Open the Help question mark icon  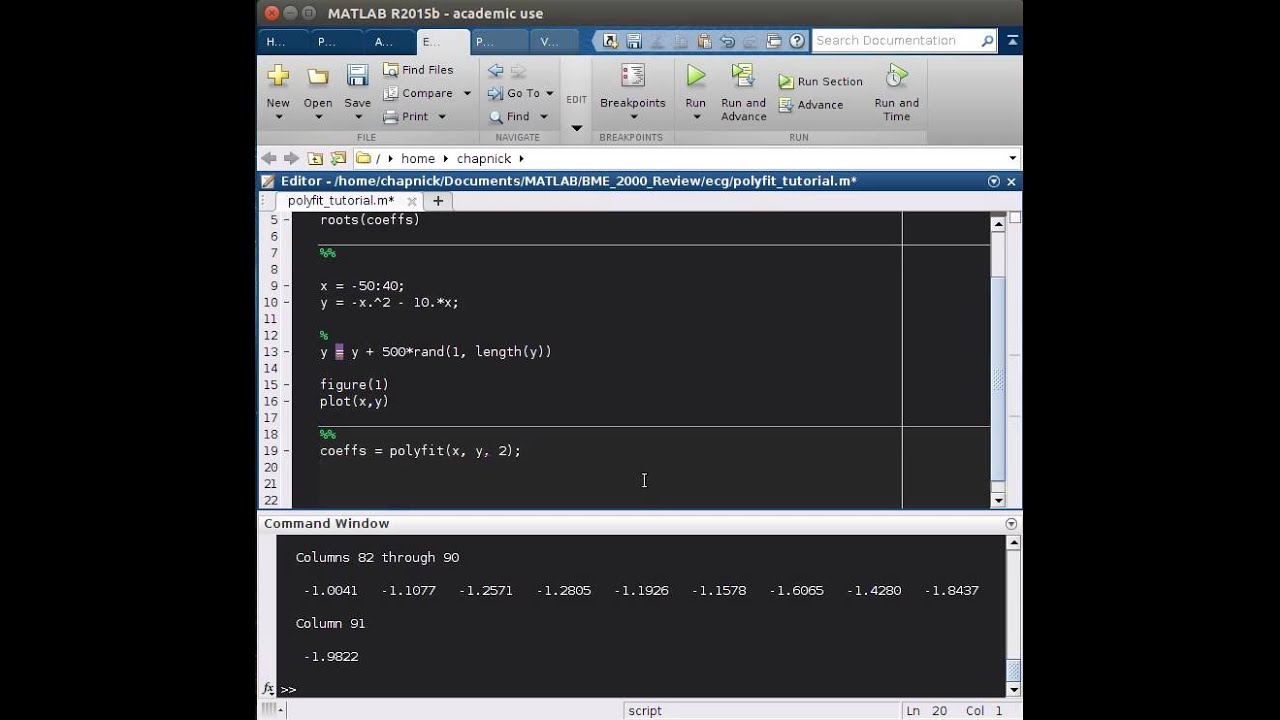point(797,41)
